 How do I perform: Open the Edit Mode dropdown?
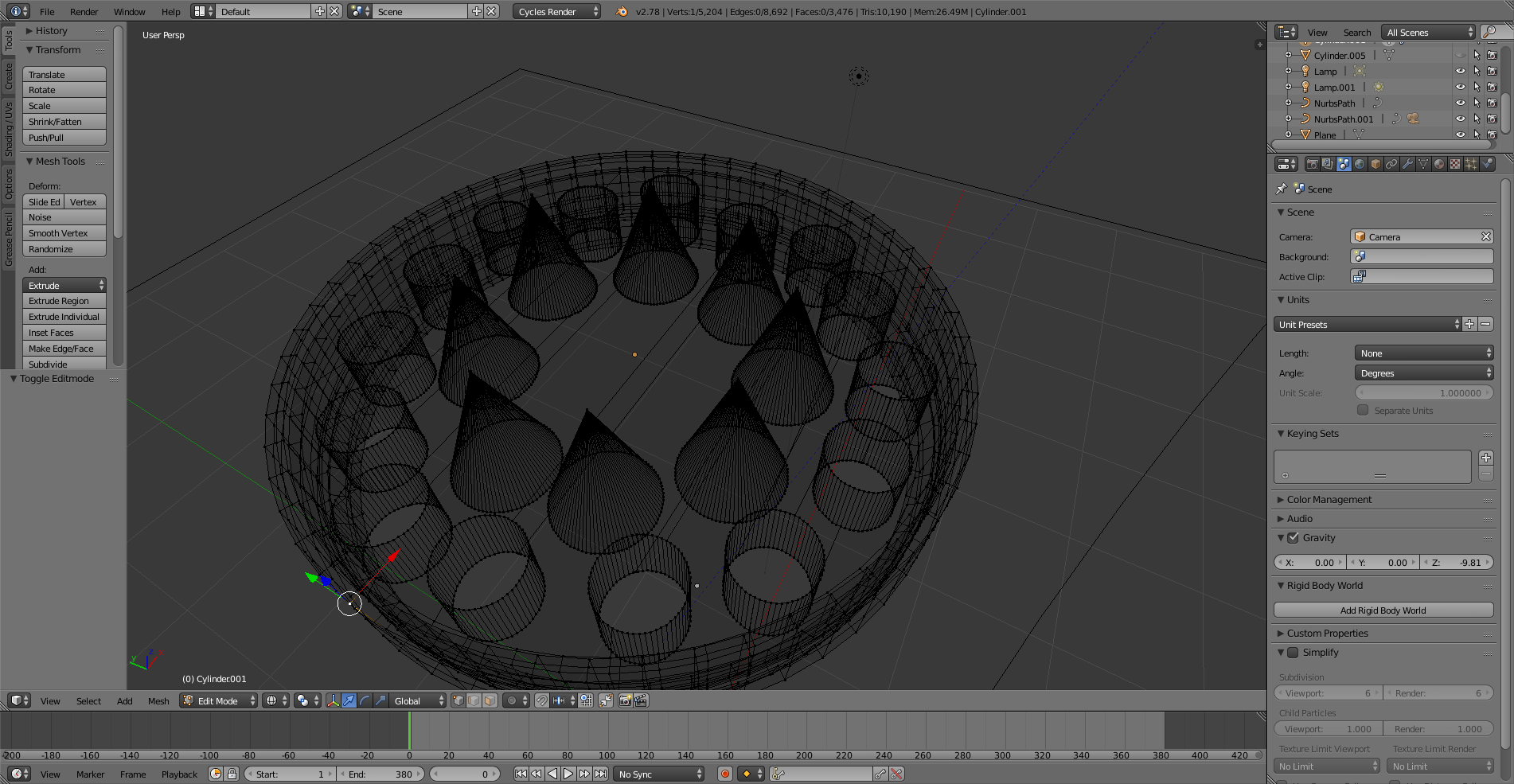point(219,700)
